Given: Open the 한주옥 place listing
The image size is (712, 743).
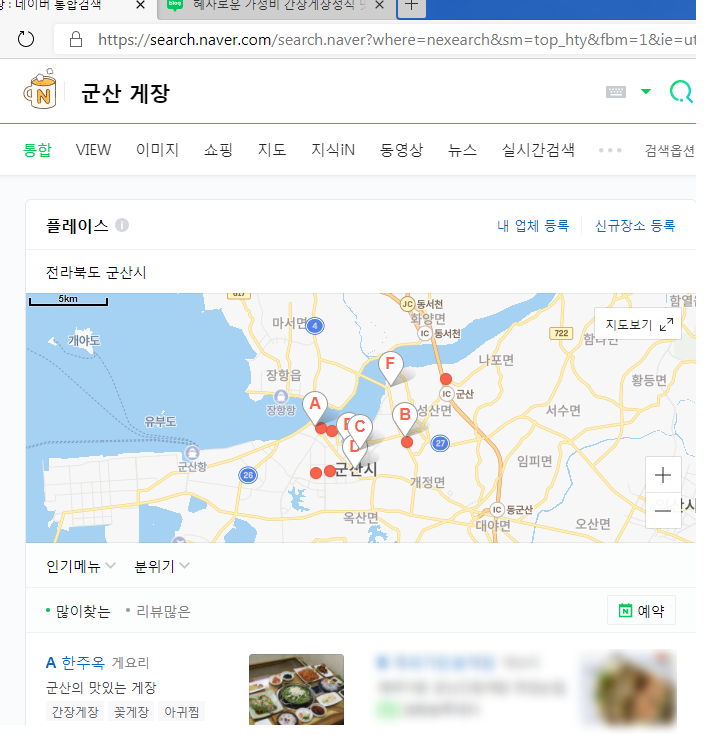Looking at the screenshot, I should (83, 662).
